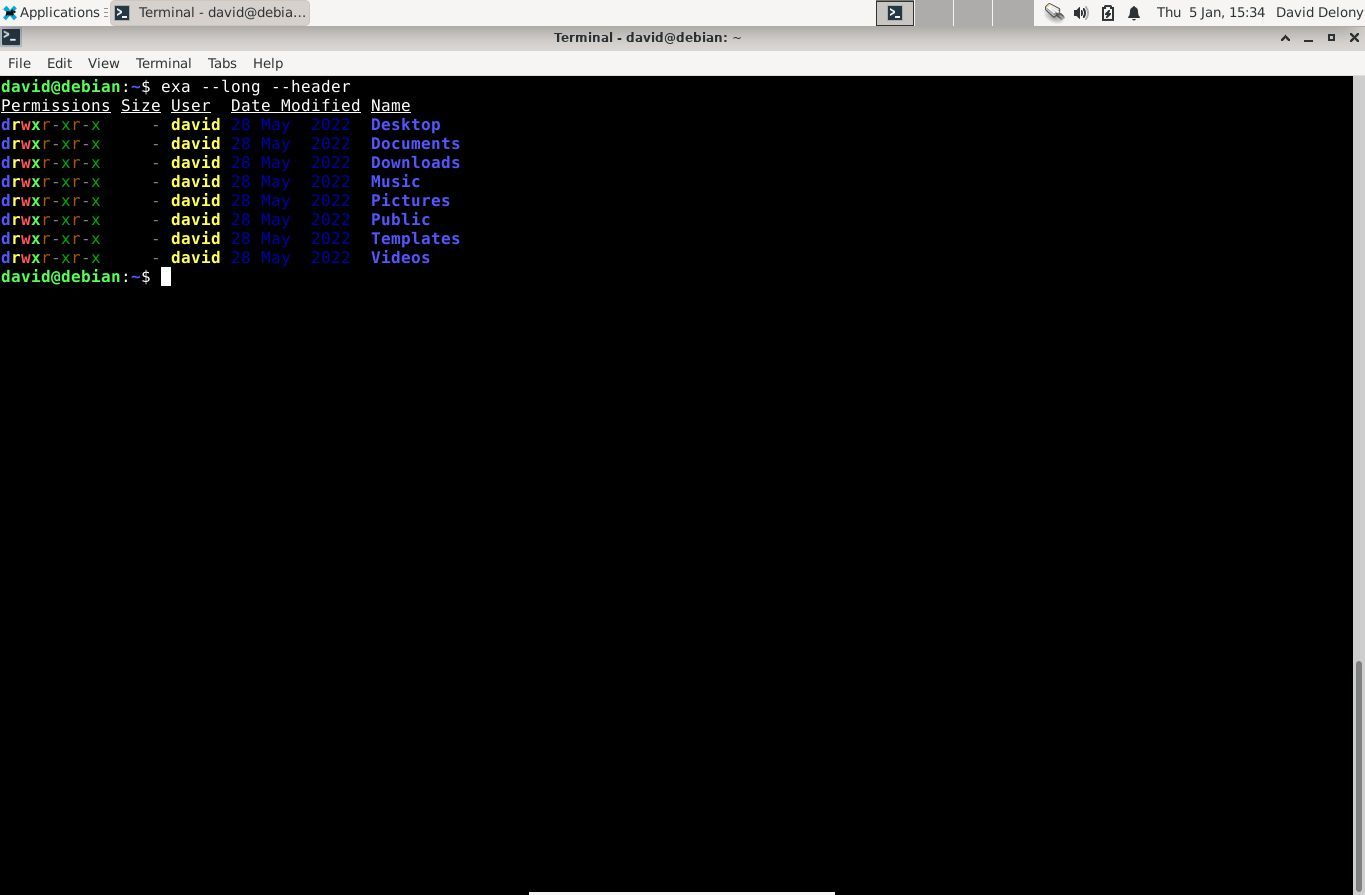Switch to the fourth workspace in the pager
1365x895 pixels.
1013,13
